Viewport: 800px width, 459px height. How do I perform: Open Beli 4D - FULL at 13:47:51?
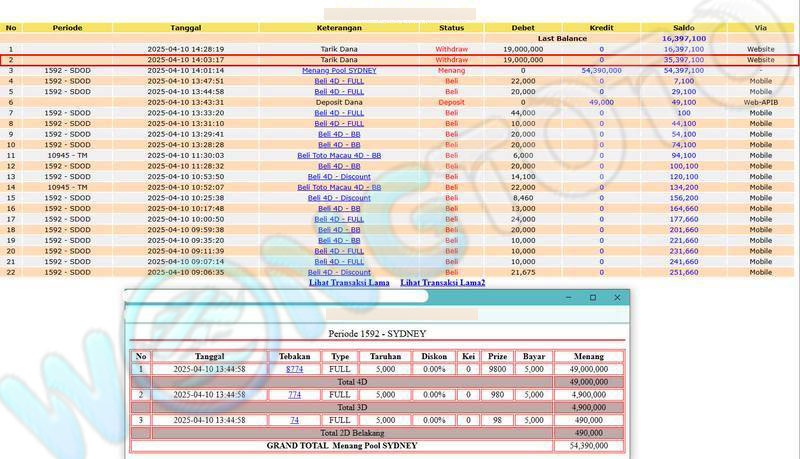pos(339,81)
